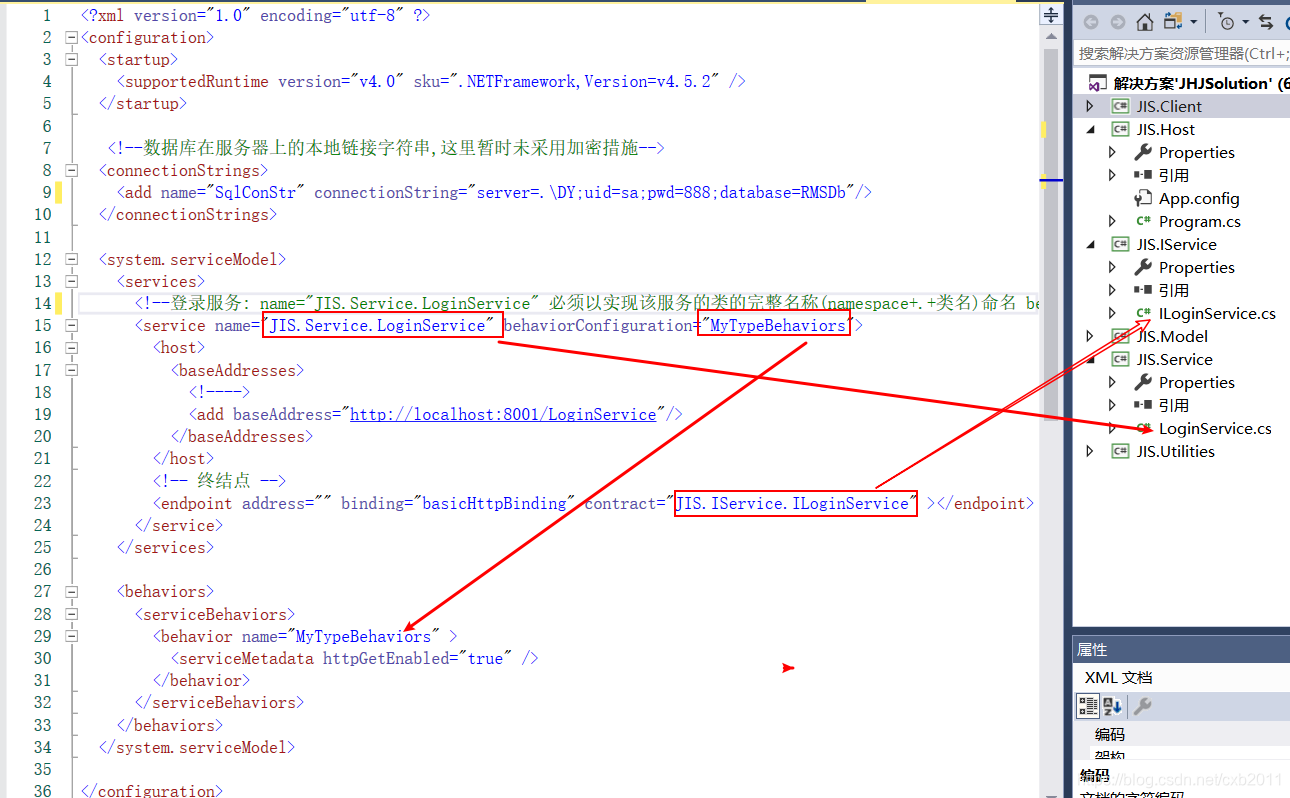The width and height of the screenshot is (1290, 798).
Task: Click the pending changes filter clock icon
Action: point(1226,22)
